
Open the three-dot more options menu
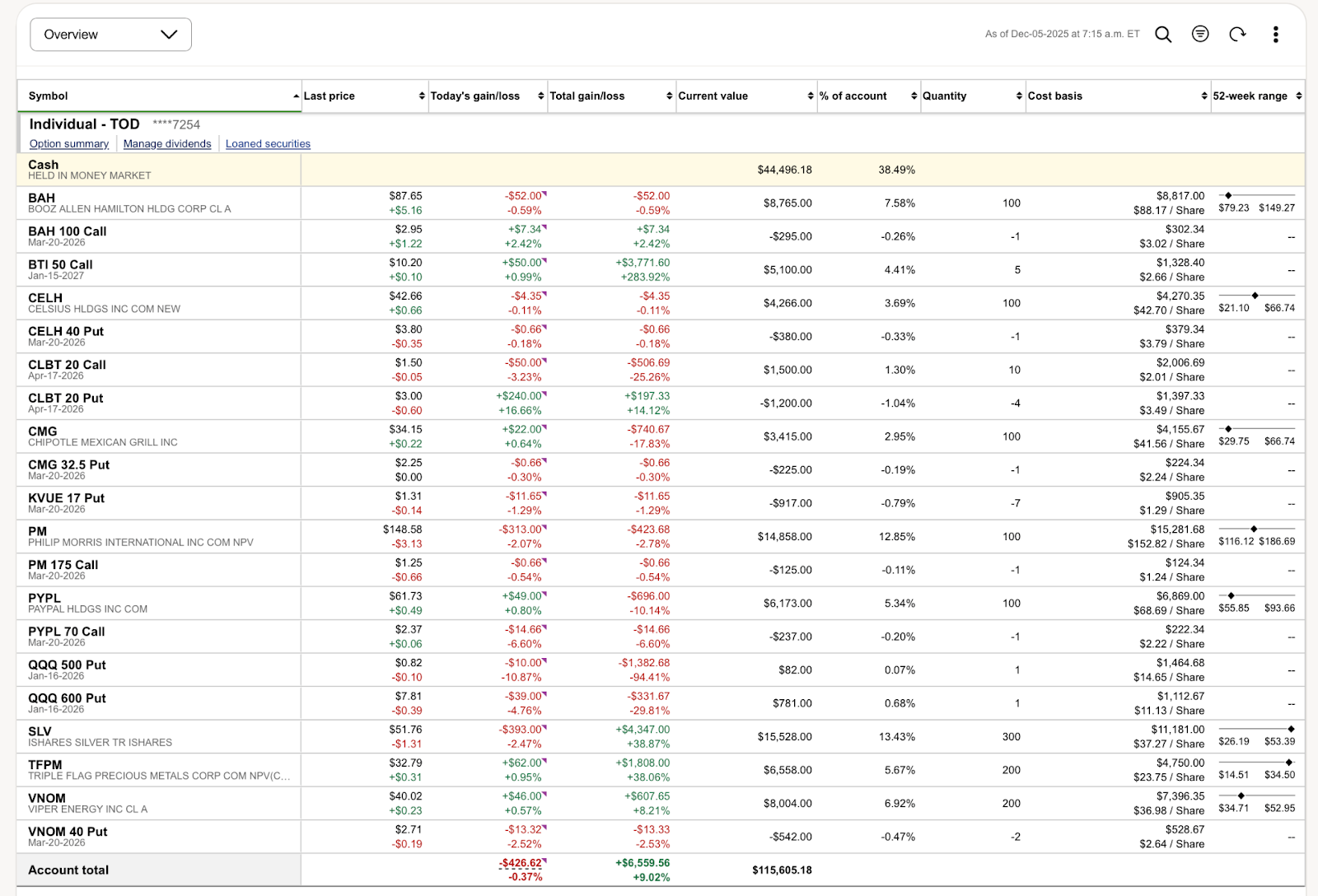(1275, 35)
